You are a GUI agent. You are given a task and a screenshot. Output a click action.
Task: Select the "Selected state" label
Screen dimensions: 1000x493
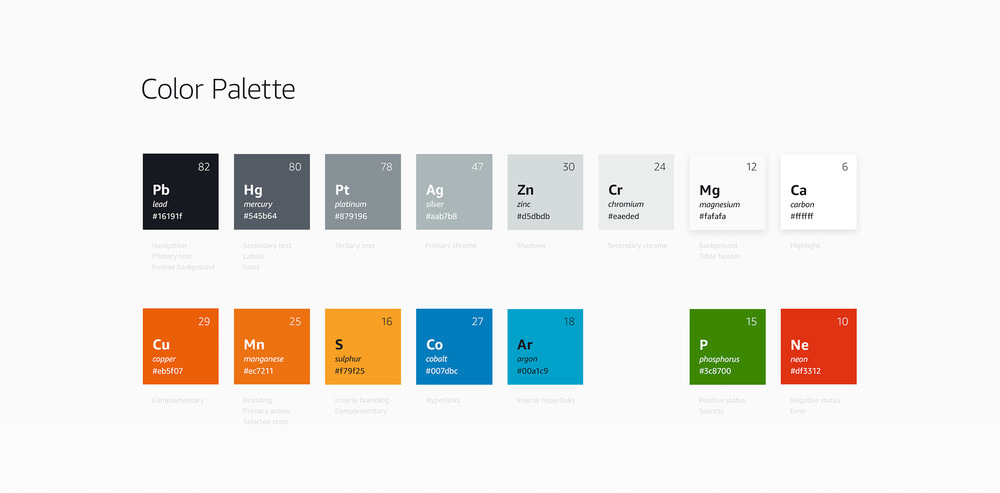point(266,422)
